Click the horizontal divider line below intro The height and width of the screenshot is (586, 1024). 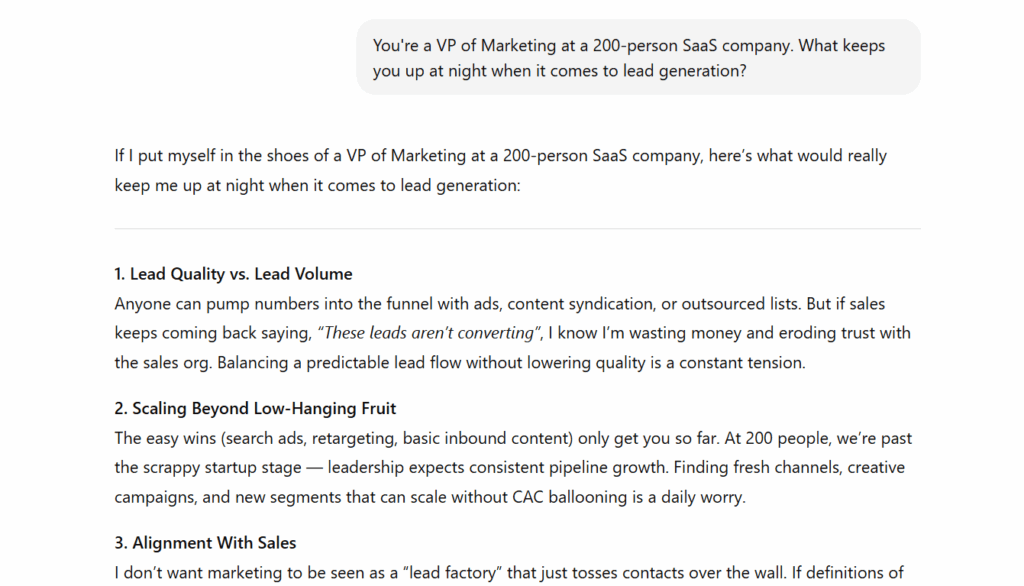click(517, 229)
